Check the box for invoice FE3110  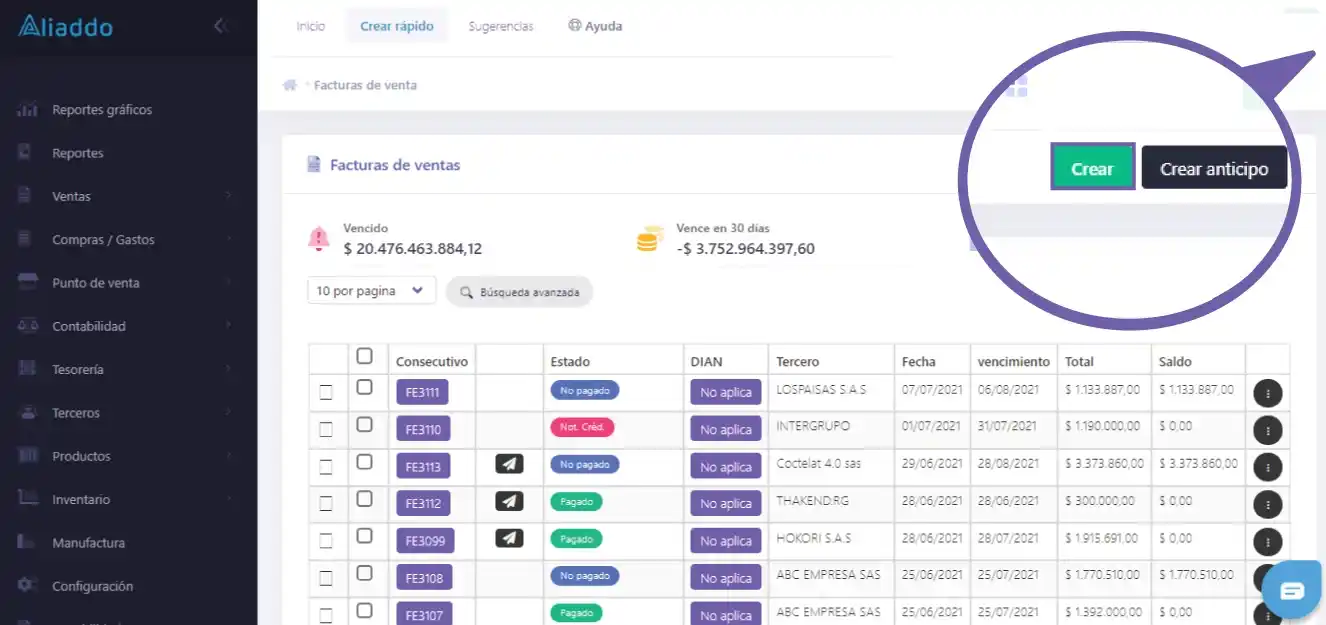(364, 424)
